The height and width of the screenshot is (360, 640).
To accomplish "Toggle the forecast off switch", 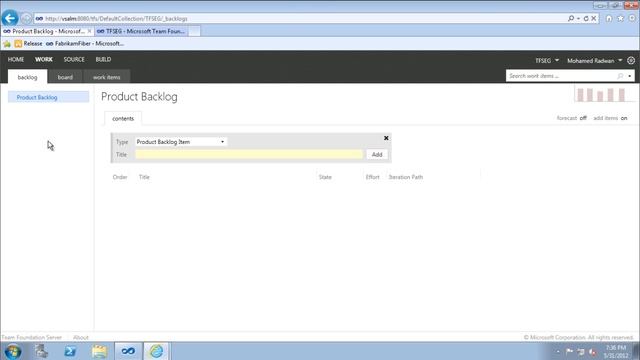I will 571,118.
